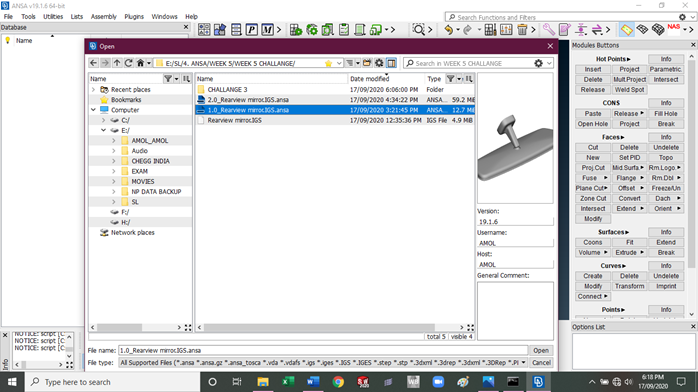Create a new folder via the folder icon
Viewport: 698px width, 392px height.
367,63
